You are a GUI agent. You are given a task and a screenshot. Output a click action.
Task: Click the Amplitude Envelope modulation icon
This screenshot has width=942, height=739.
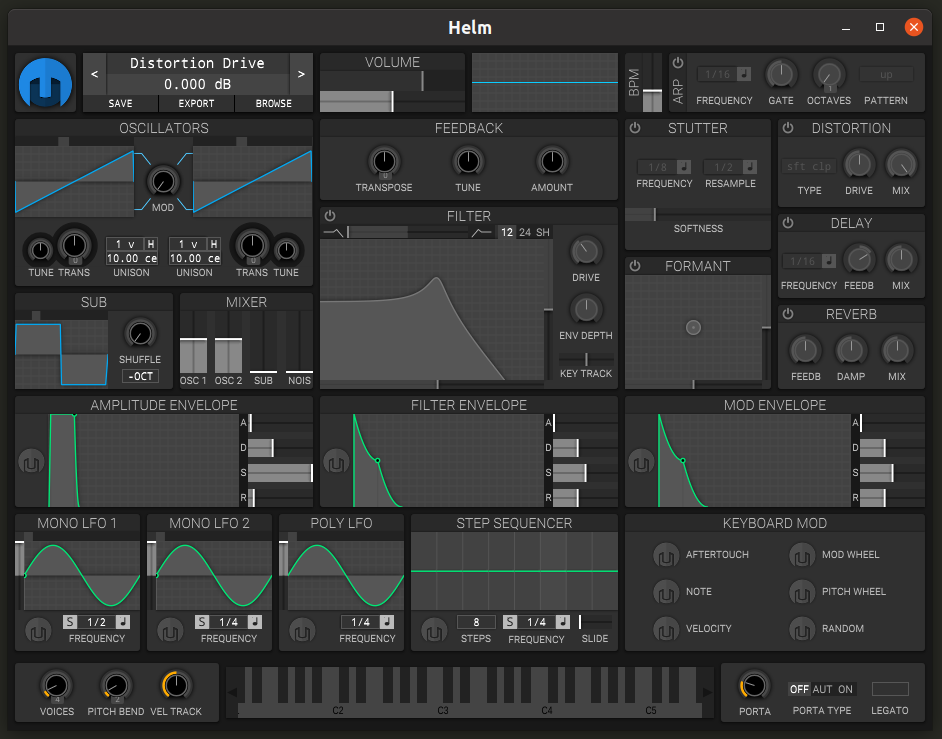tap(31, 462)
